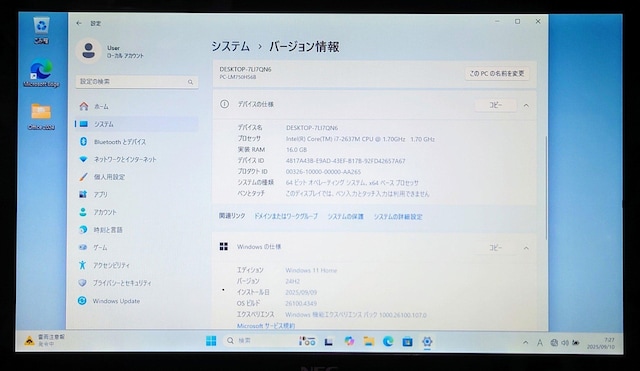This screenshot has height=371, width=640.
Task: Open the clock and date on taskbar
Action: 601,343
